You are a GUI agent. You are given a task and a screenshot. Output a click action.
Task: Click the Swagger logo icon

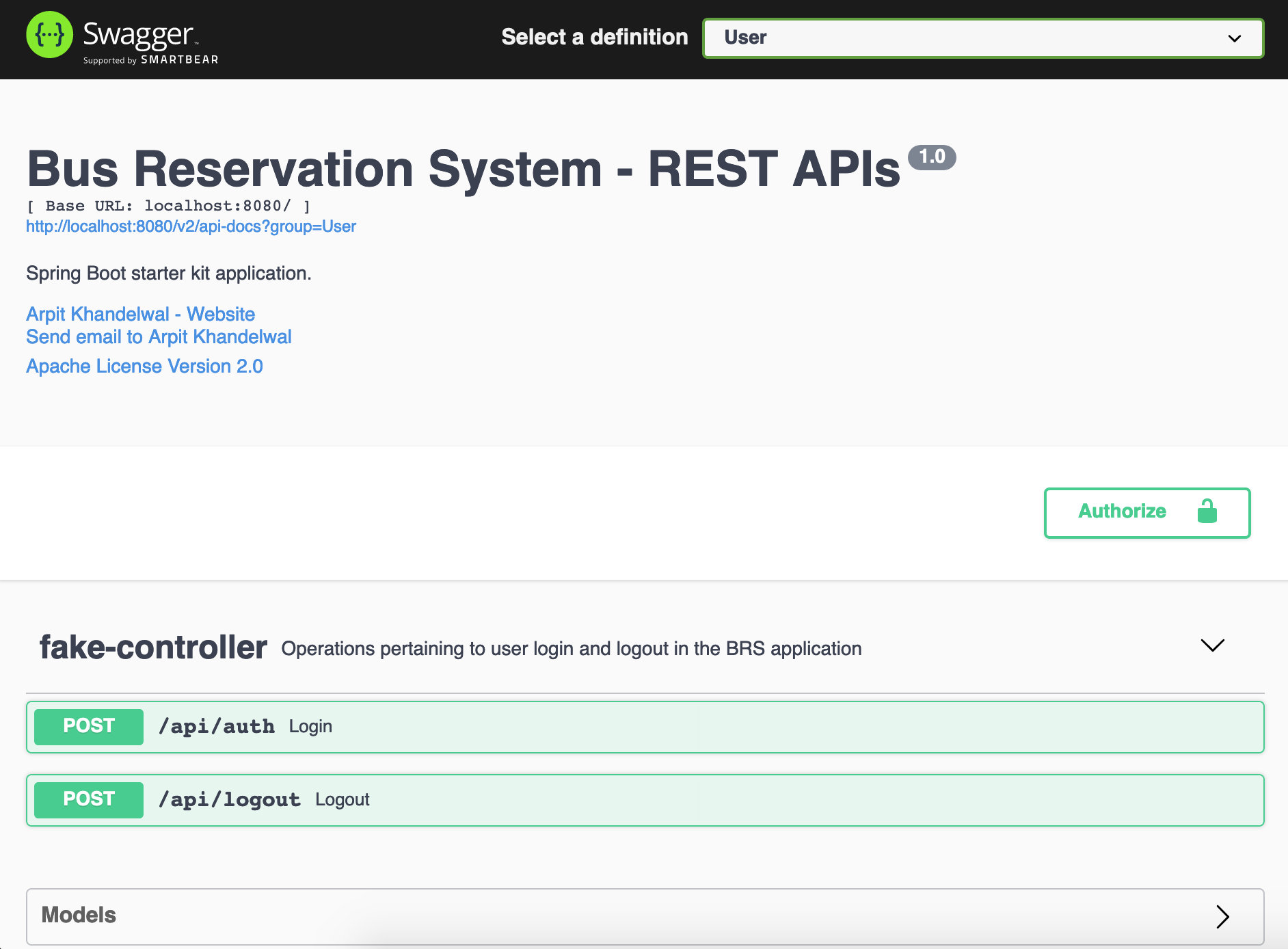[49, 35]
